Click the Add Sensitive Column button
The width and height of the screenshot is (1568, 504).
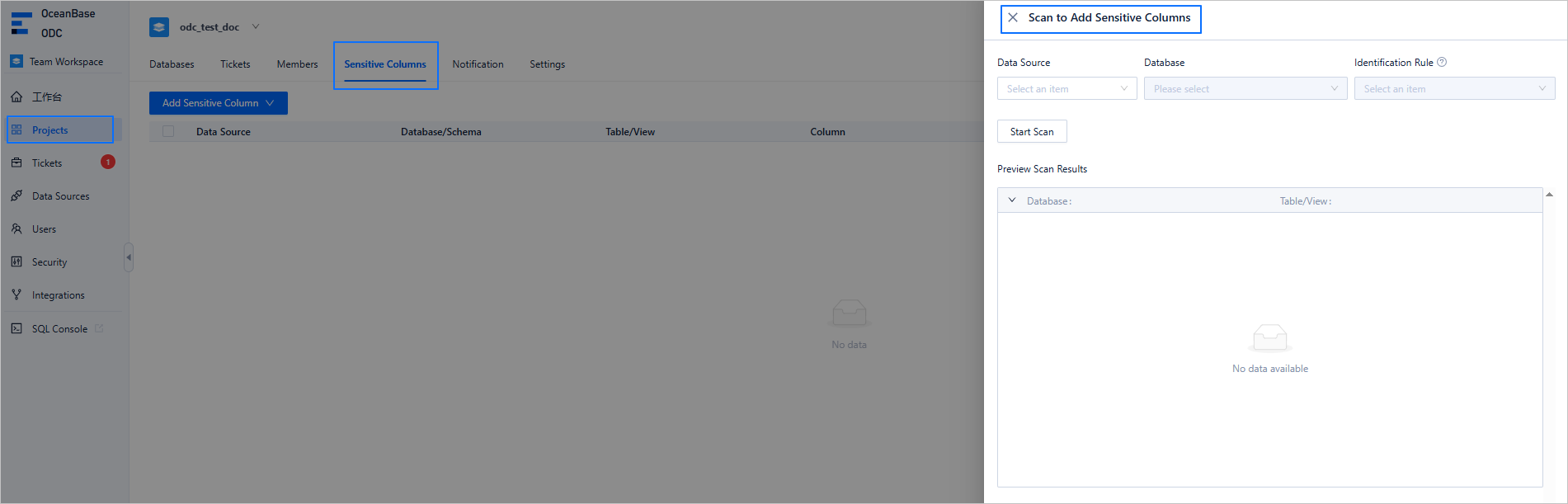tap(218, 103)
